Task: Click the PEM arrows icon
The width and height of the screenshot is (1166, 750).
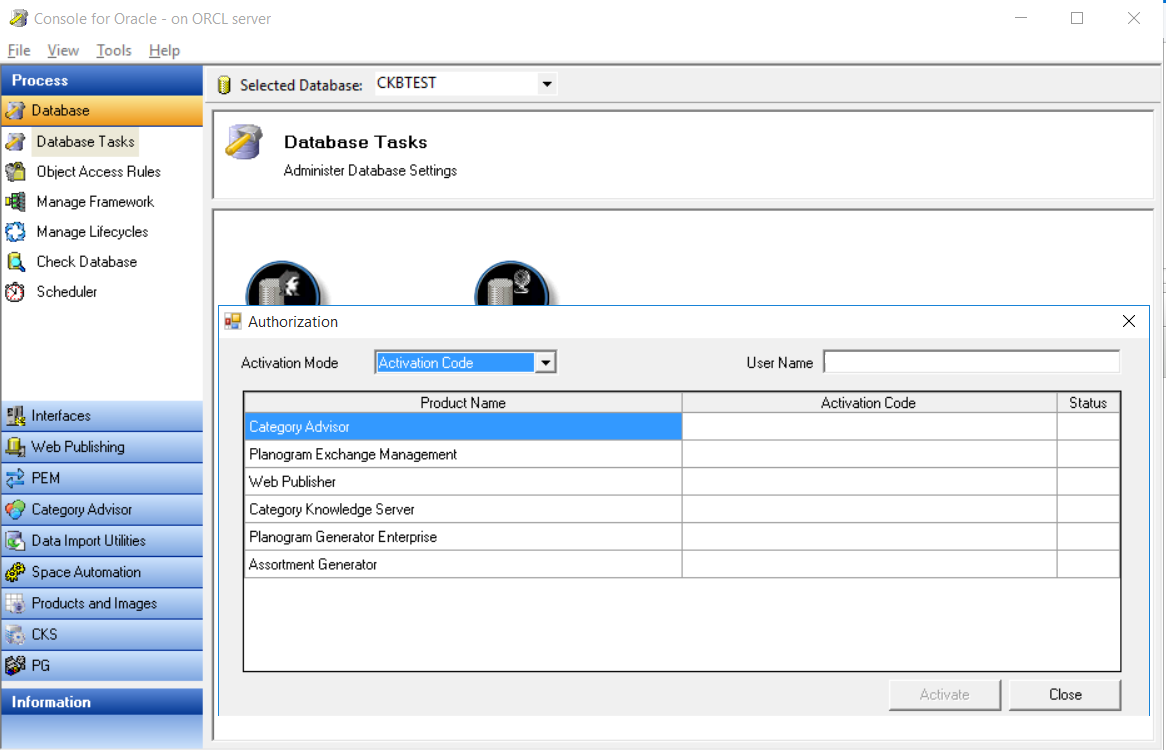Action: coord(15,478)
